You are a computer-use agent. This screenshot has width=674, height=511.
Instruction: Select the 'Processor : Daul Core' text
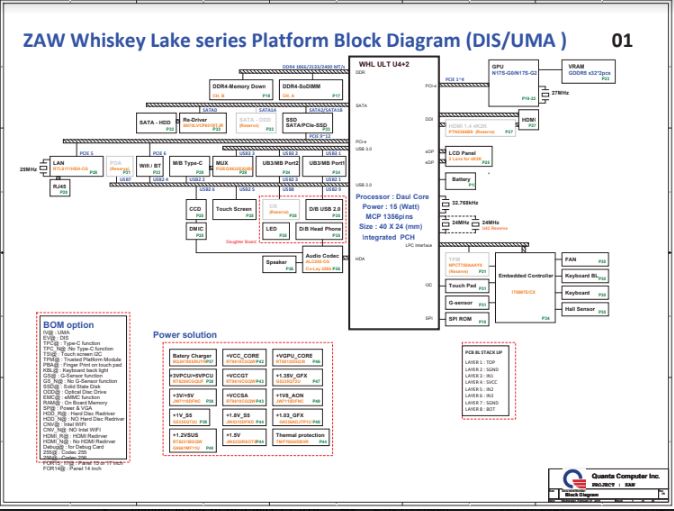[x=392, y=196]
